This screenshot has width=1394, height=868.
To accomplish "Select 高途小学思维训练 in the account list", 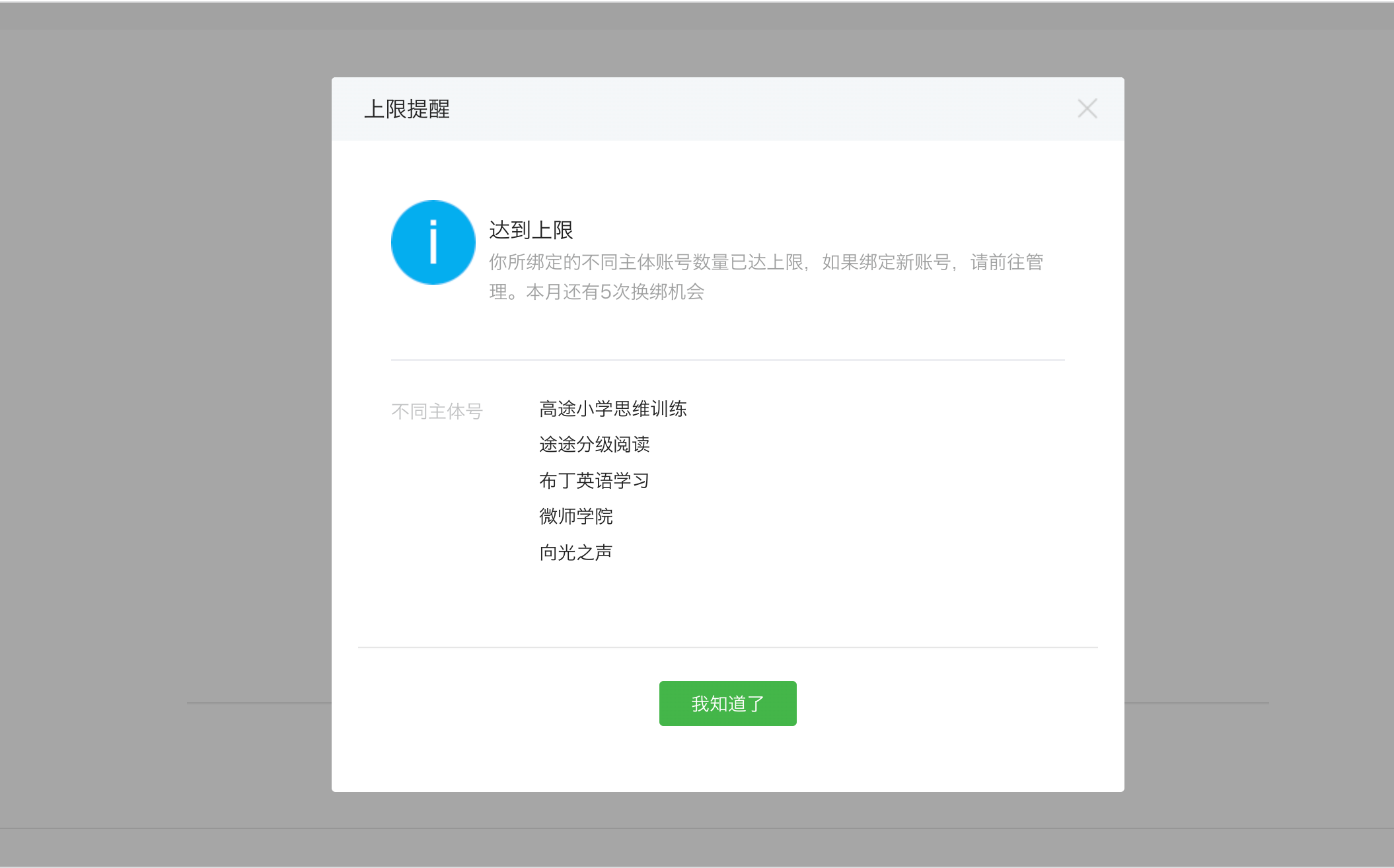I will pos(612,409).
